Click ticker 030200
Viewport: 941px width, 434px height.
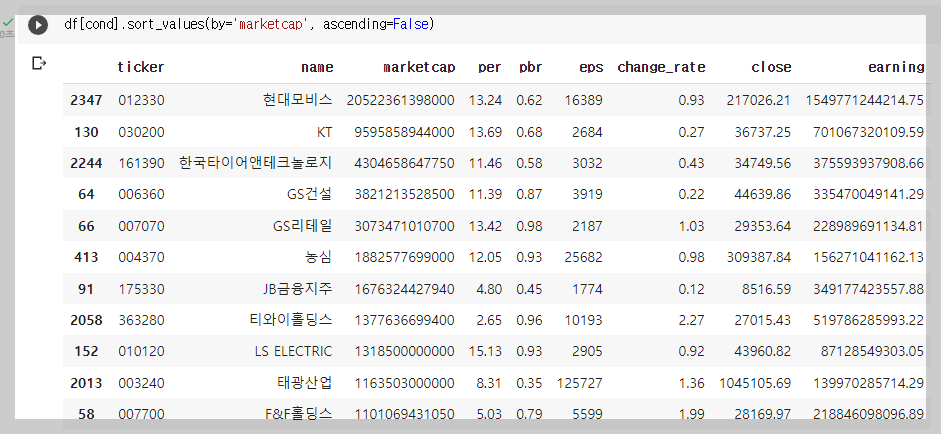click(x=141, y=132)
